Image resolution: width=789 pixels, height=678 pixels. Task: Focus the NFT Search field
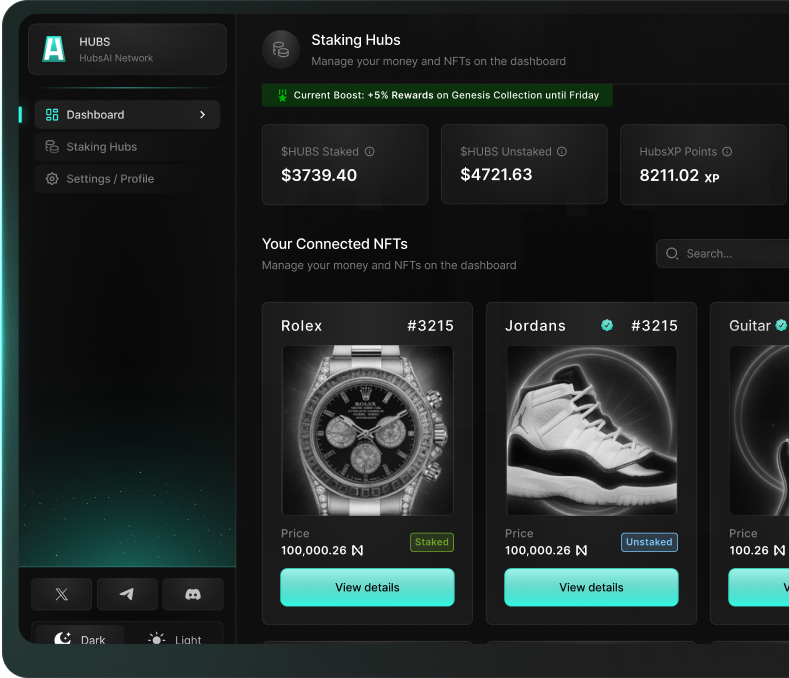pyautogui.click(x=723, y=254)
